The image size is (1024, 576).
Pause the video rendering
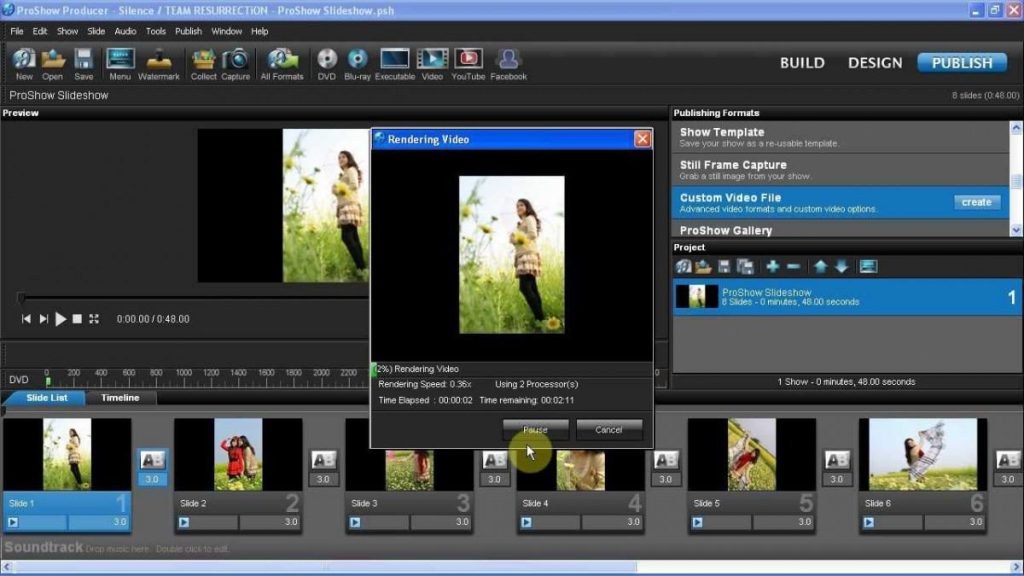pyautogui.click(x=535, y=429)
